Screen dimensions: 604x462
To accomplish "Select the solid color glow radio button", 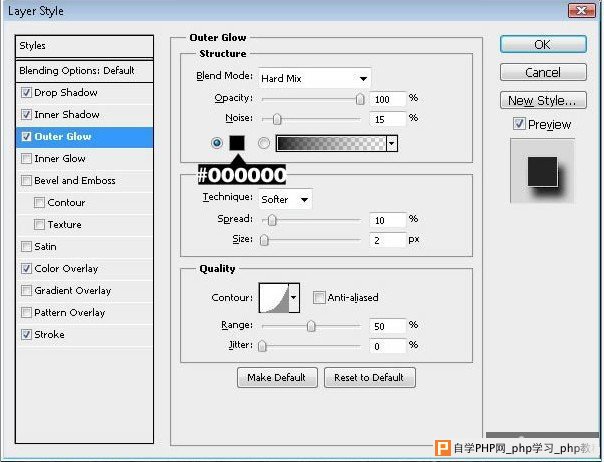I will click(217, 143).
